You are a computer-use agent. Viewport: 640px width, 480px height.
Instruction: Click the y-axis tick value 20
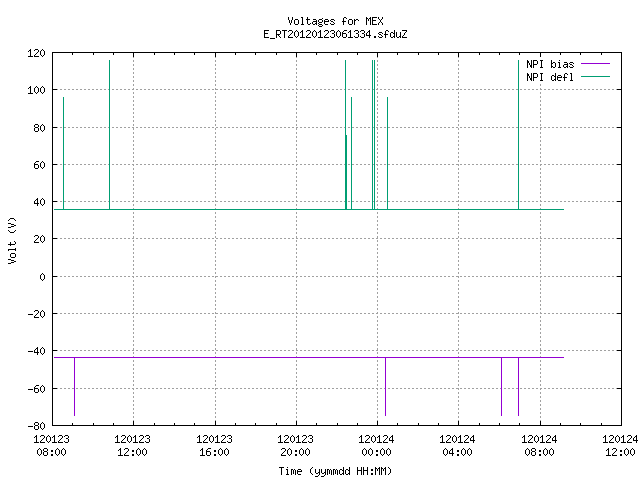coord(39,239)
